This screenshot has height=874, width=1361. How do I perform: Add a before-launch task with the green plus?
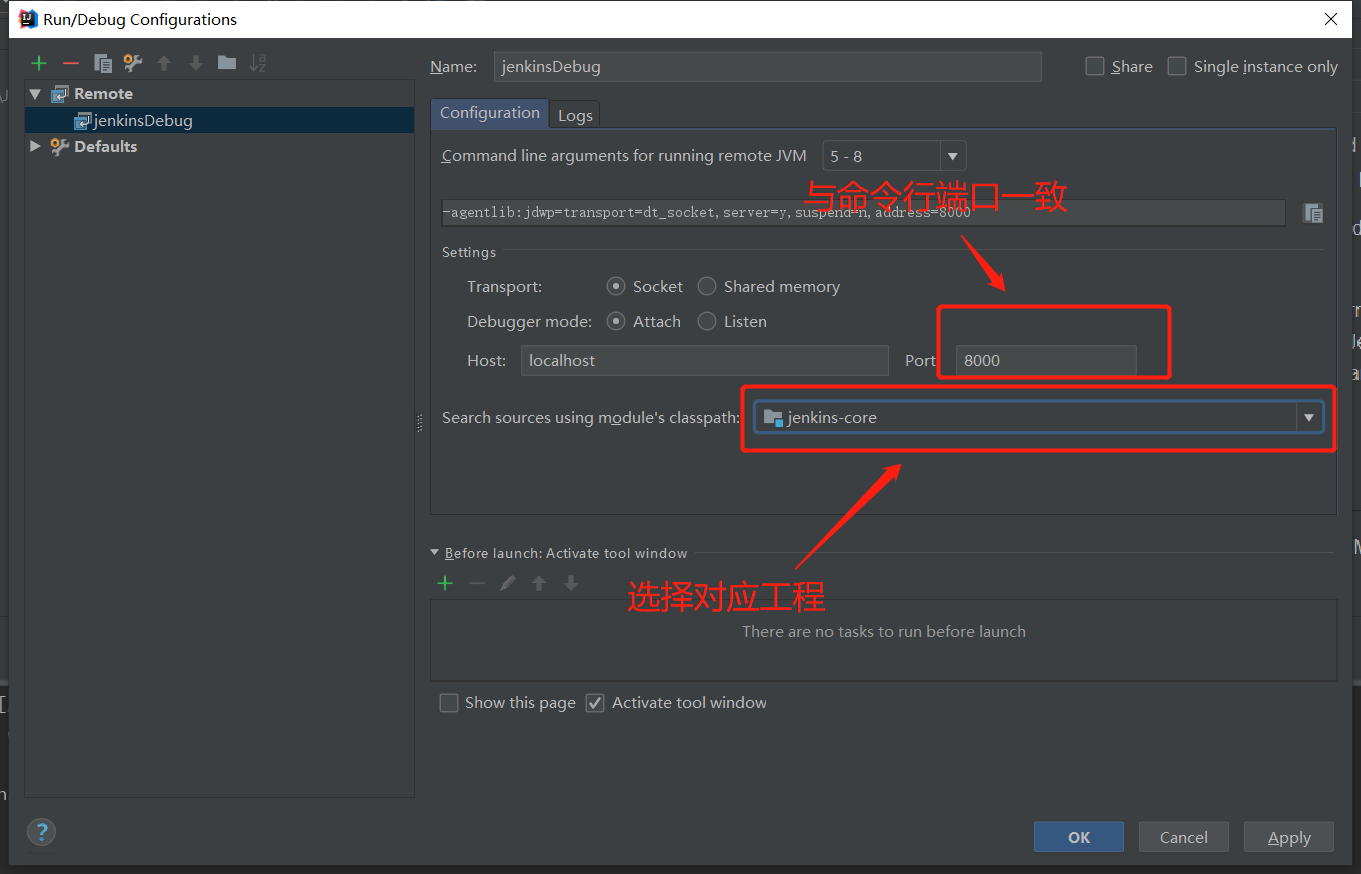coord(445,583)
